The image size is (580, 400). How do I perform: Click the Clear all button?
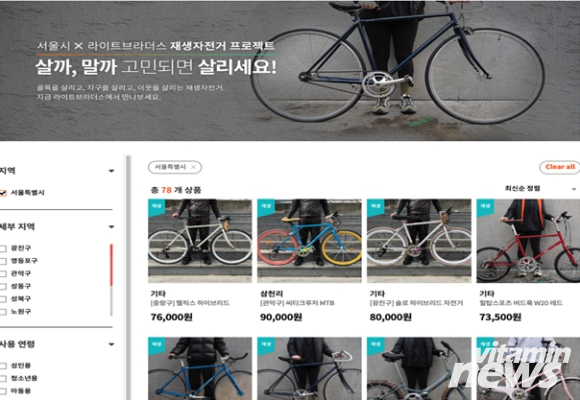coord(560,167)
